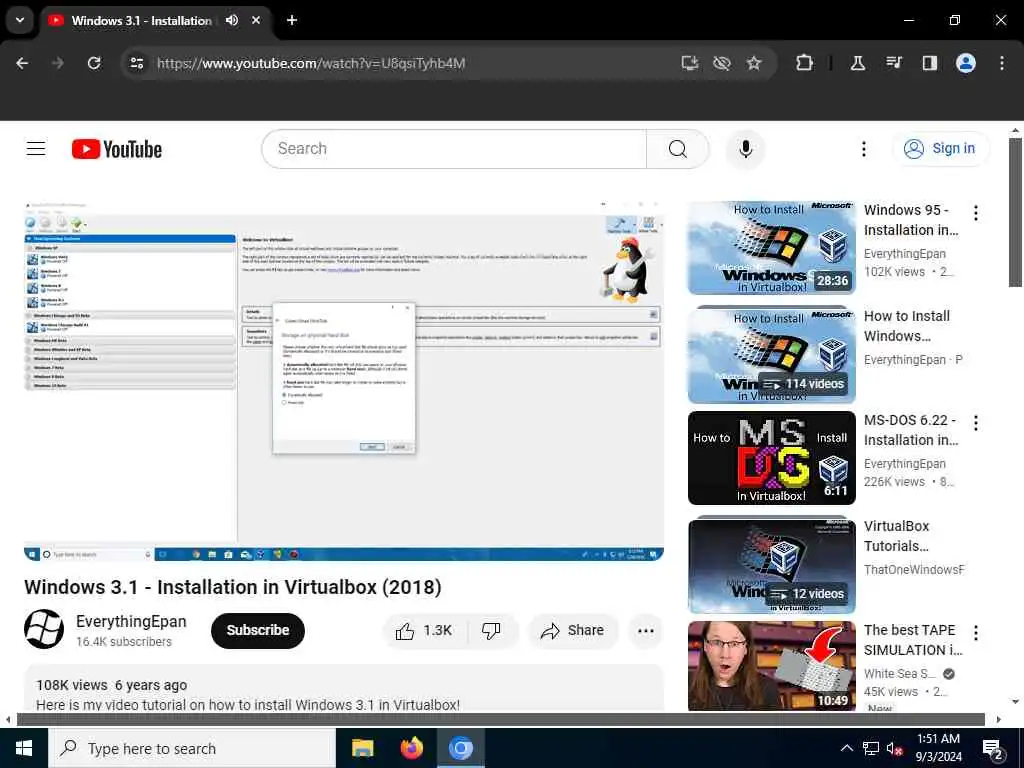Image resolution: width=1024 pixels, height=768 pixels.
Task: Go to the YouTube home logo
Action: (117, 149)
